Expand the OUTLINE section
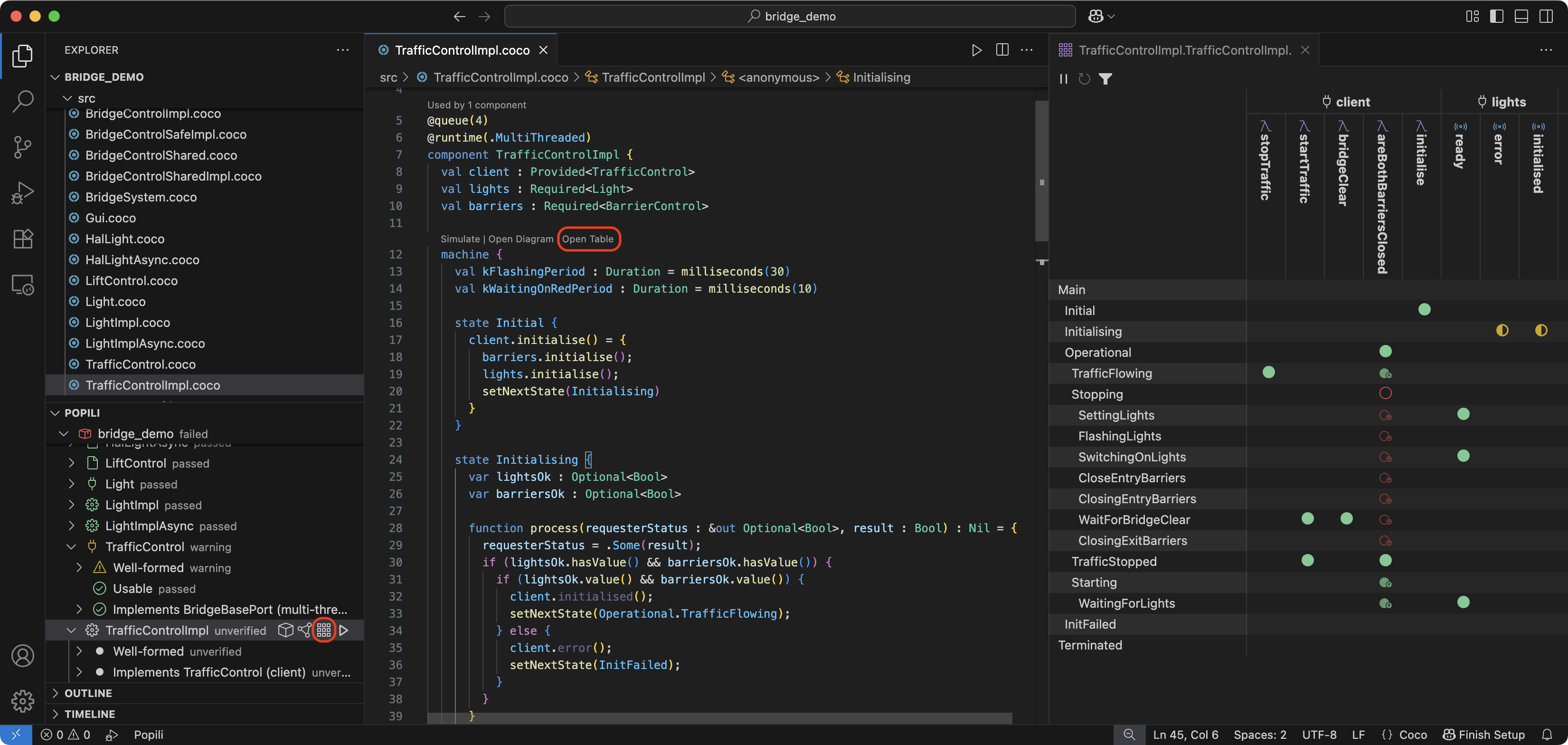The image size is (1568, 745). [x=56, y=693]
